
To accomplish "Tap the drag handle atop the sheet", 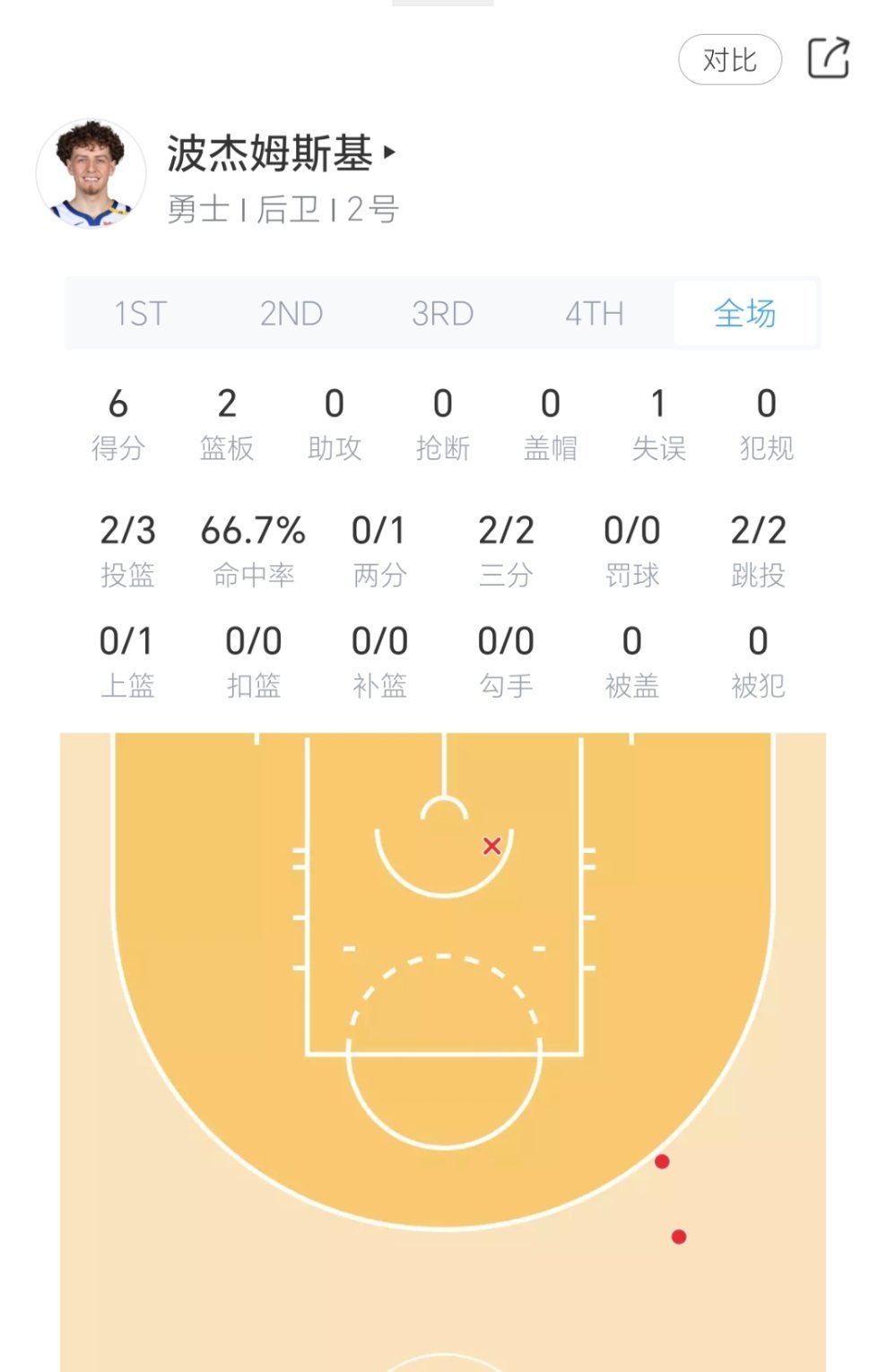I will tap(443, 3).
